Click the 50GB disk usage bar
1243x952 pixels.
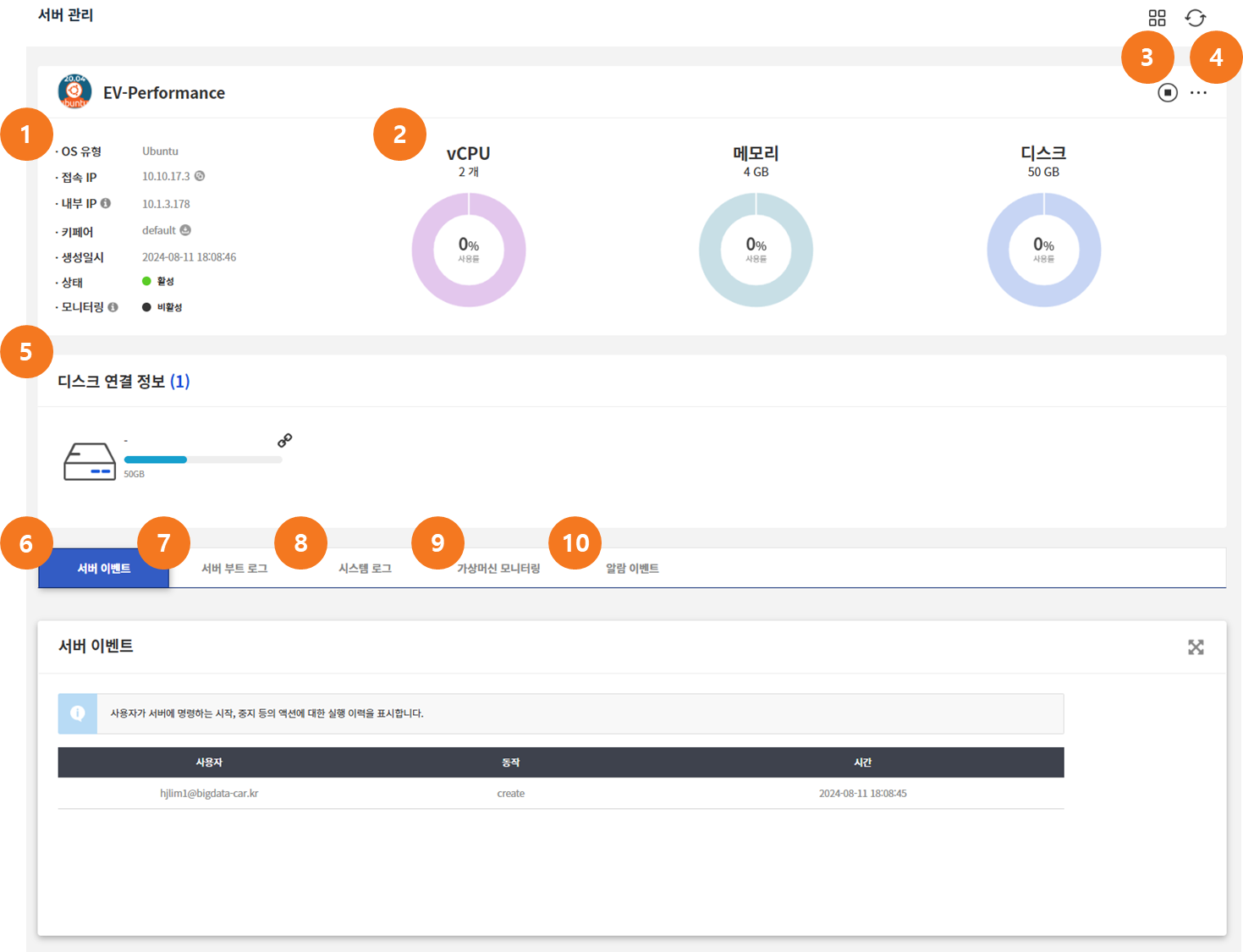[203, 459]
